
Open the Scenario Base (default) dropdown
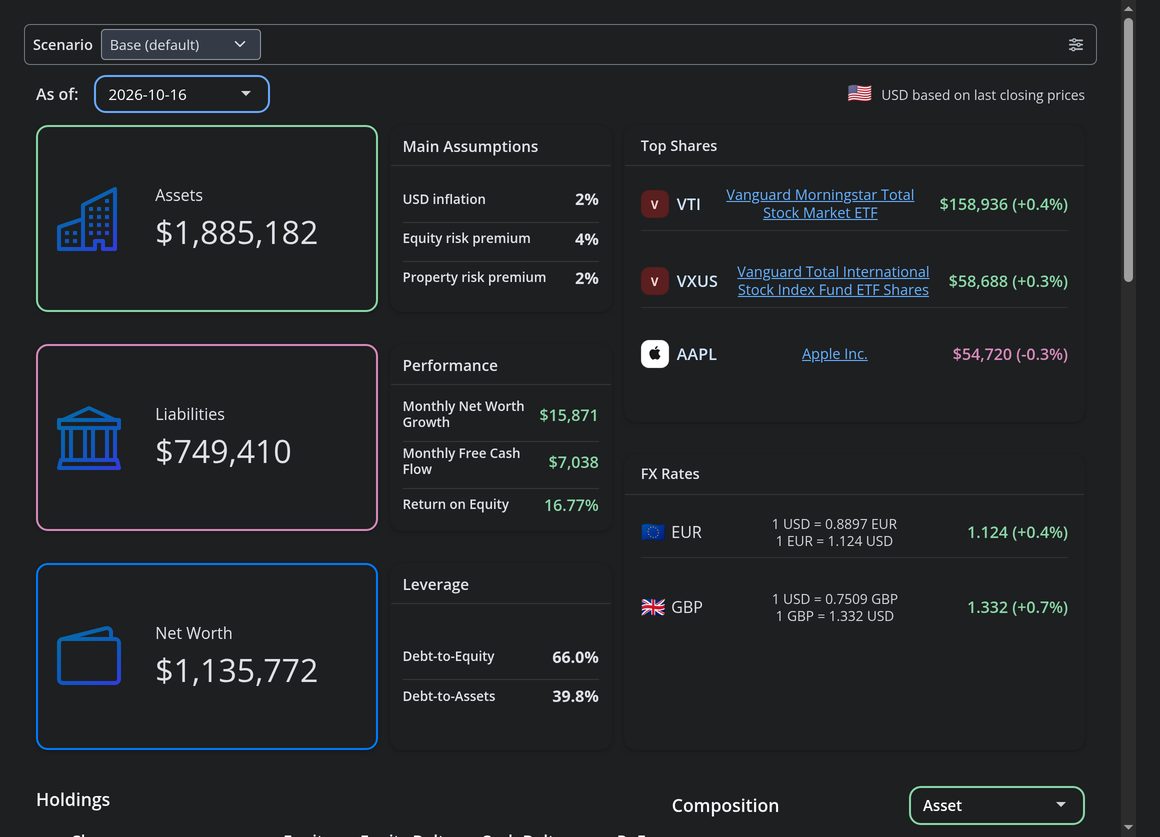(181, 44)
